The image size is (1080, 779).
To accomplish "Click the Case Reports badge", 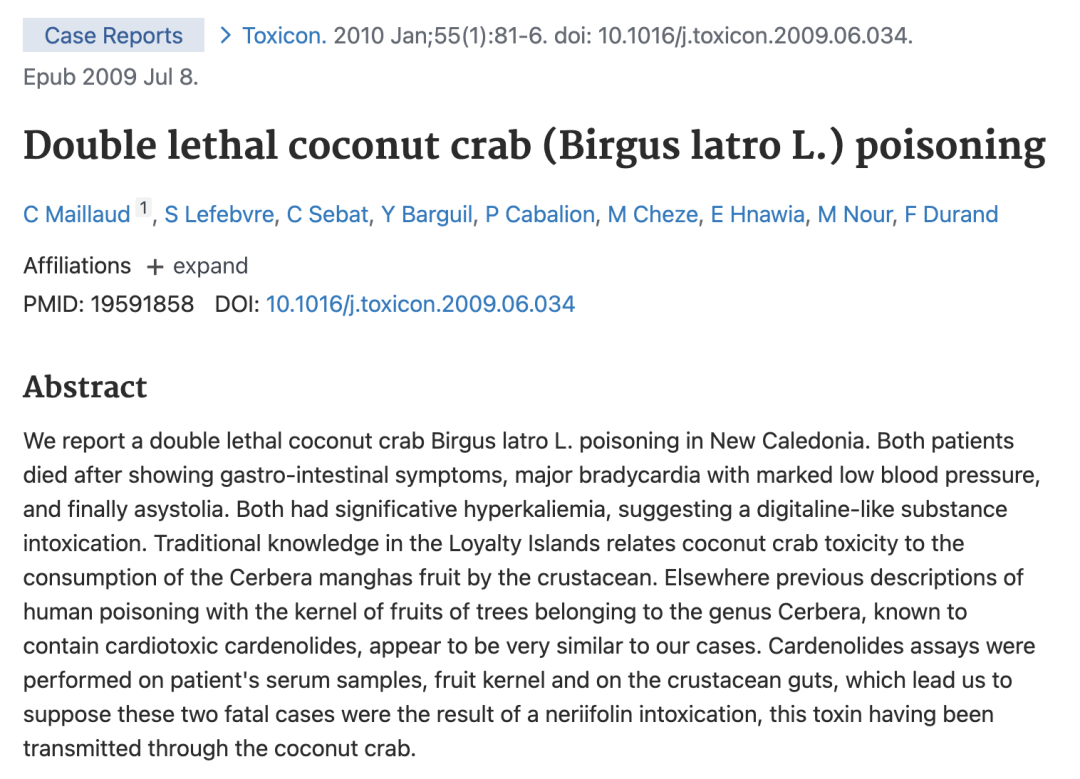I will [x=113, y=36].
